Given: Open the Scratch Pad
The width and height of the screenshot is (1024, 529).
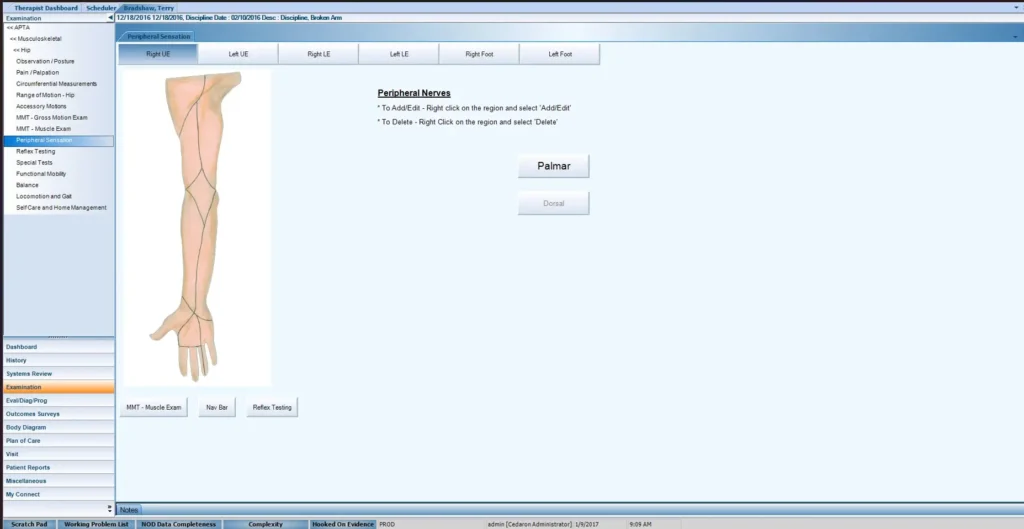Looking at the screenshot, I should (x=29, y=524).
